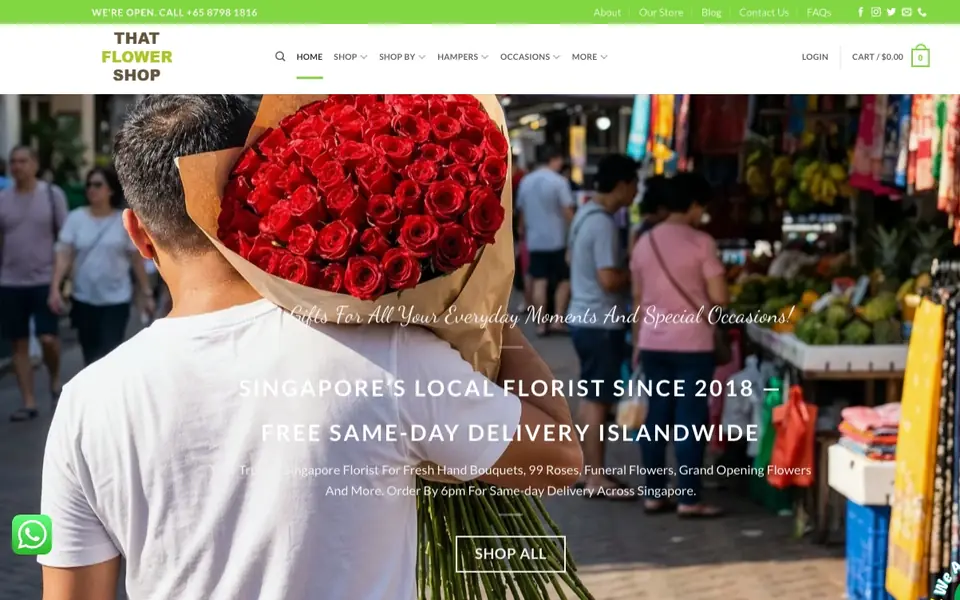
Task: Open the Facebook social icon
Action: [860, 12]
